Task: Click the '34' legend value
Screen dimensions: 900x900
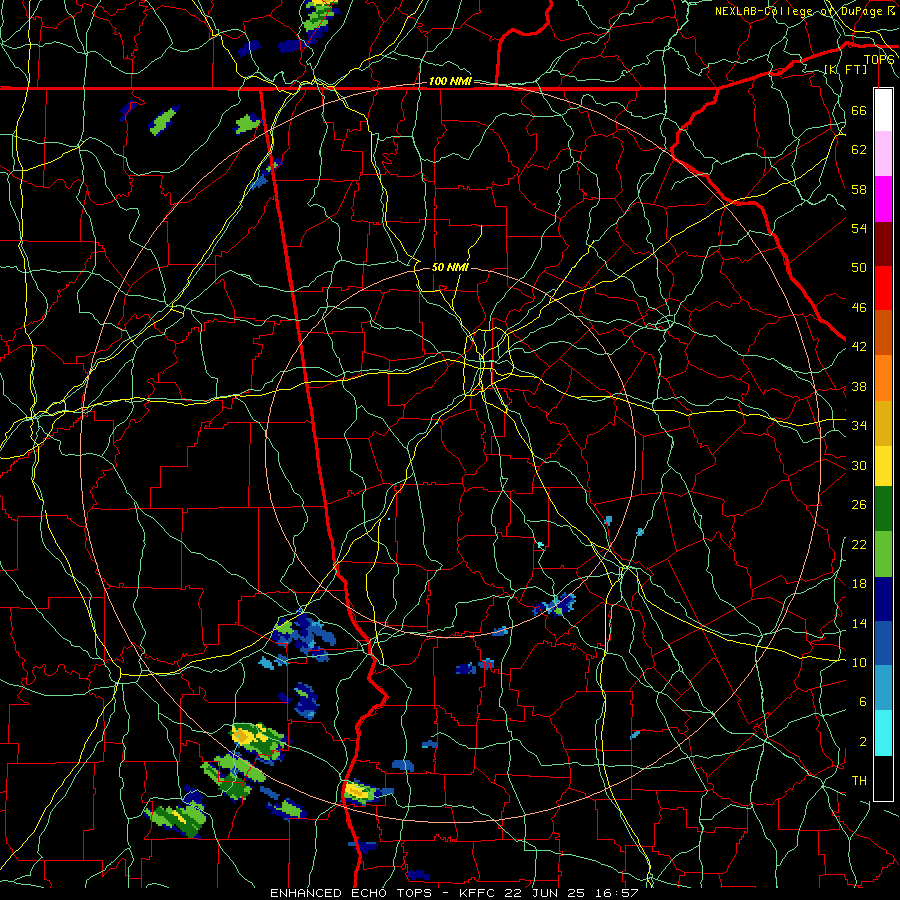Action: click(859, 426)
